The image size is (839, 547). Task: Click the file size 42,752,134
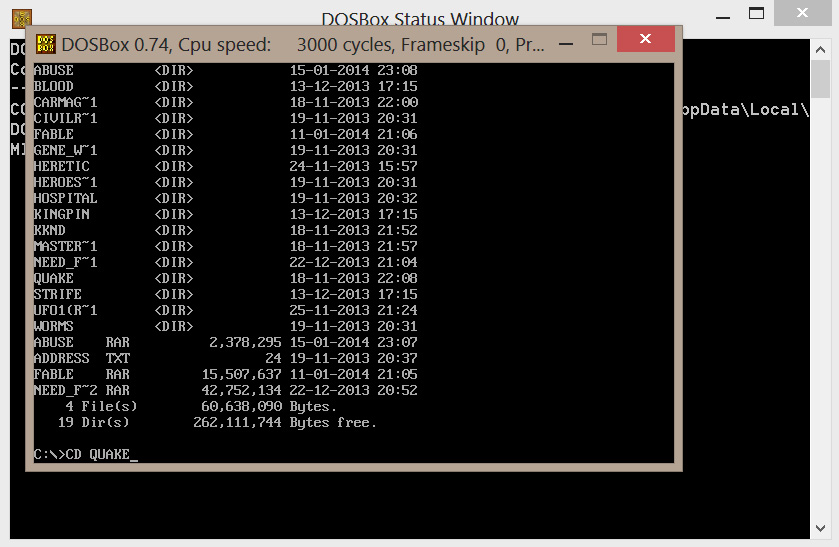click(x=241, y=391)
